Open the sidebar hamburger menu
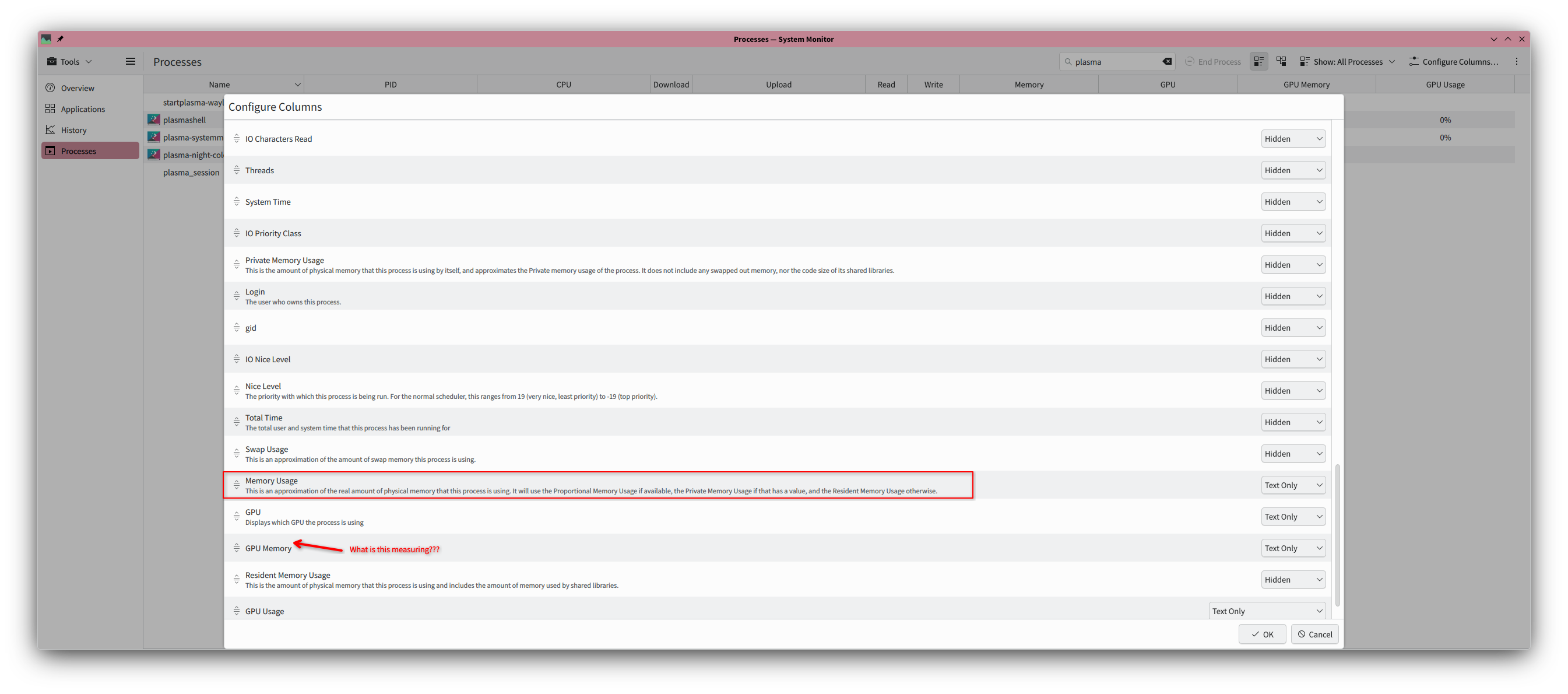The image size is (1568, 694). click(x=130, y=61)
